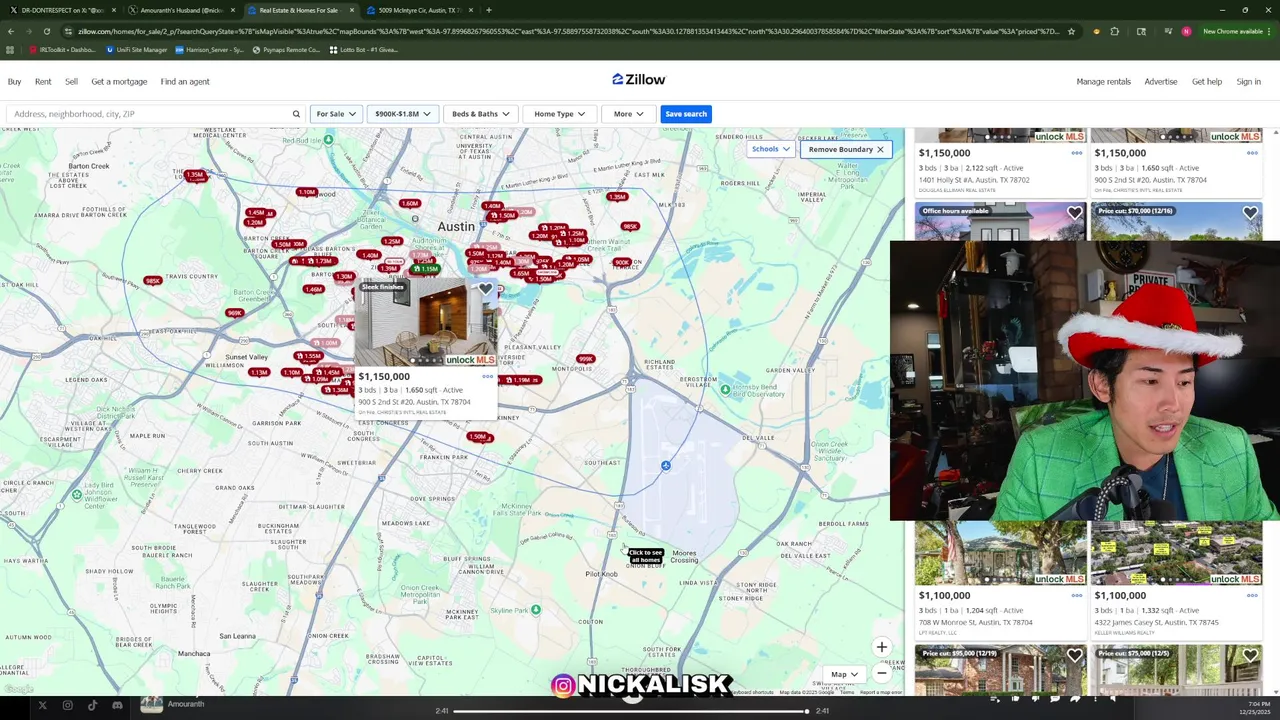Open the map popup listing photo

click(x=426, y=324)
